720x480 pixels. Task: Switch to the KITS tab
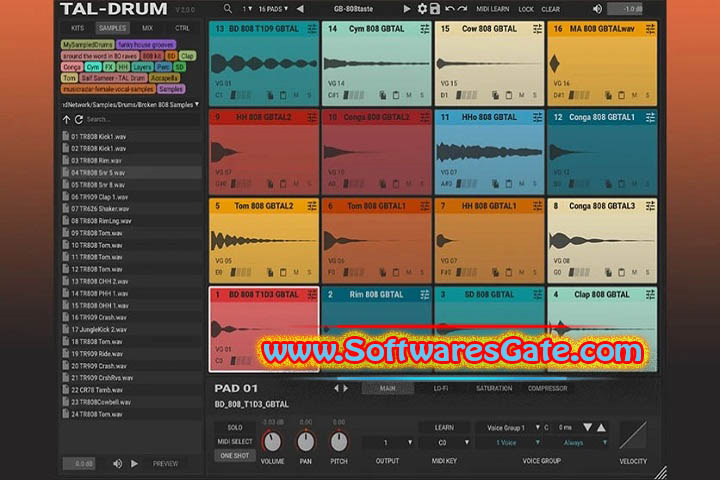pos(78,28)
